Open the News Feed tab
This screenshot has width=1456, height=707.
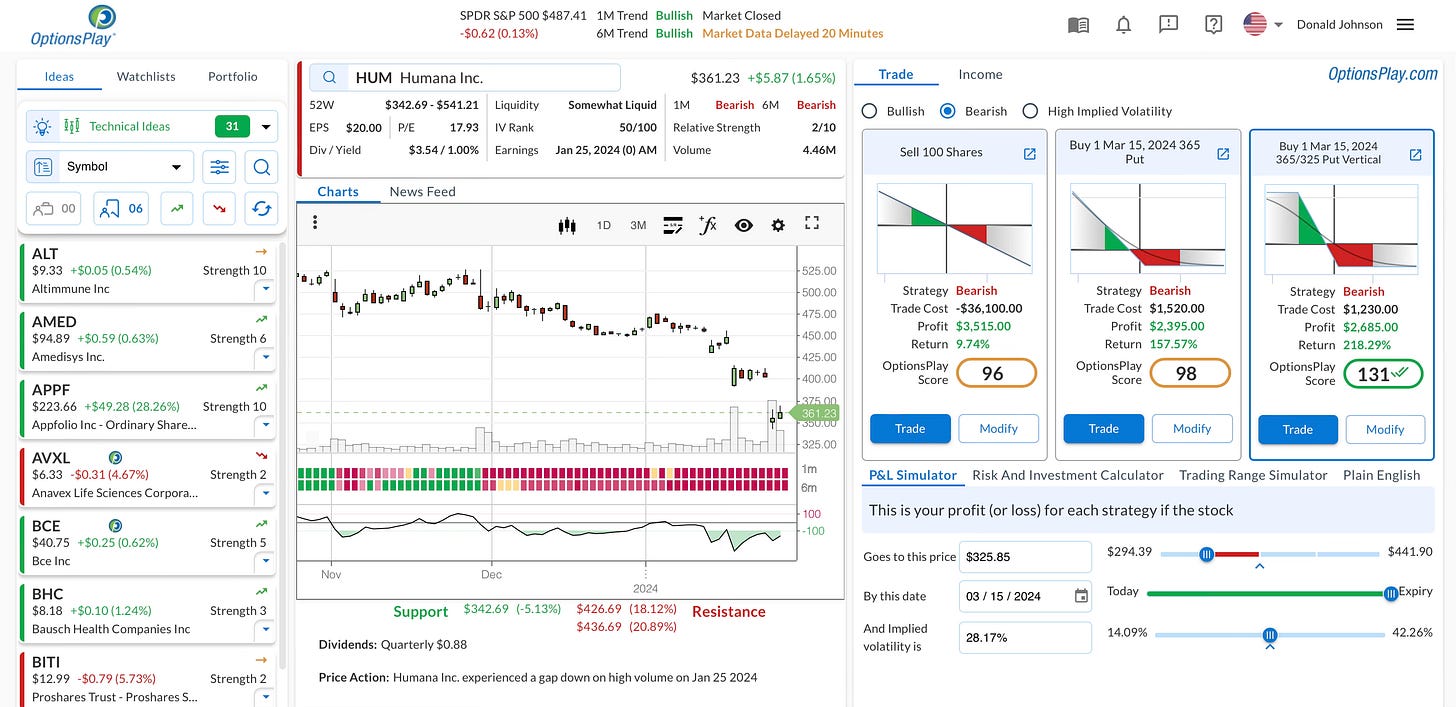pos(422,191)
